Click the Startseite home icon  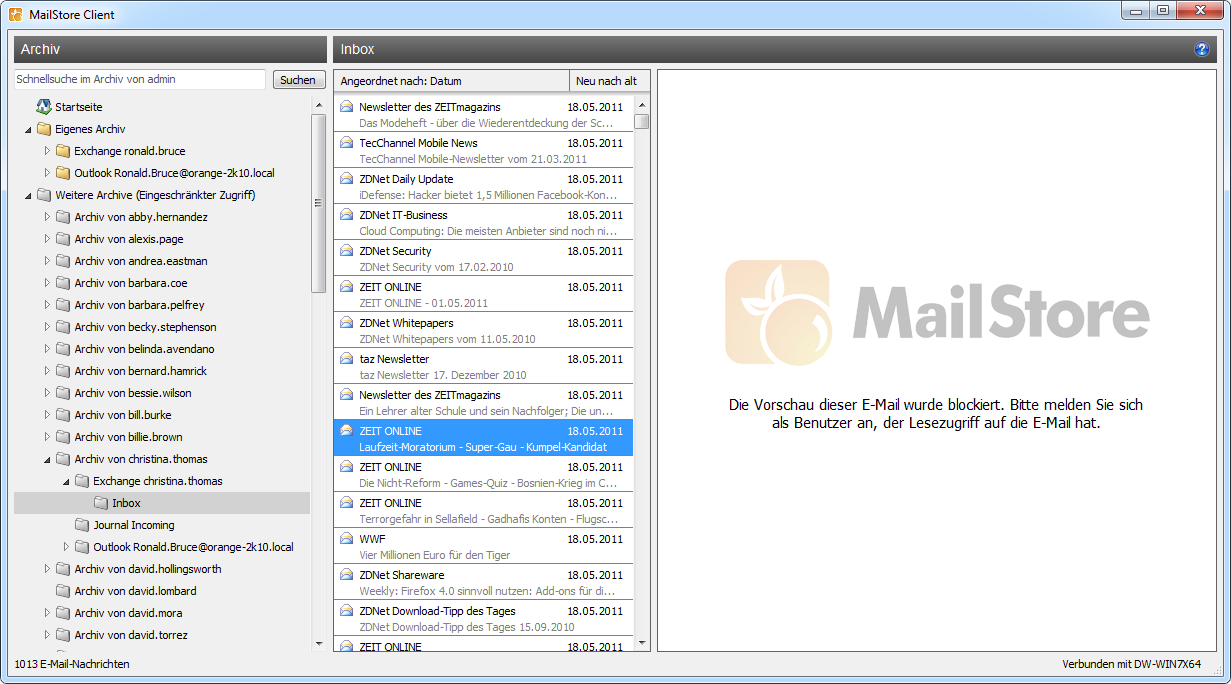point(44,107)
